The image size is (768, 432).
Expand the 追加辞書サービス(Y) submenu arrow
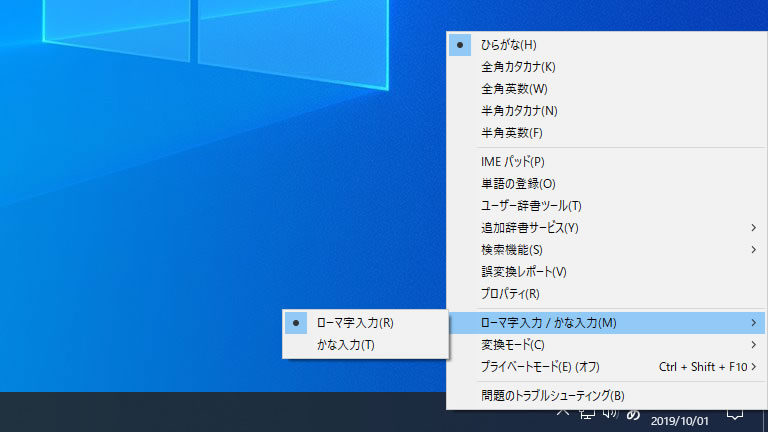click(753, 228)
